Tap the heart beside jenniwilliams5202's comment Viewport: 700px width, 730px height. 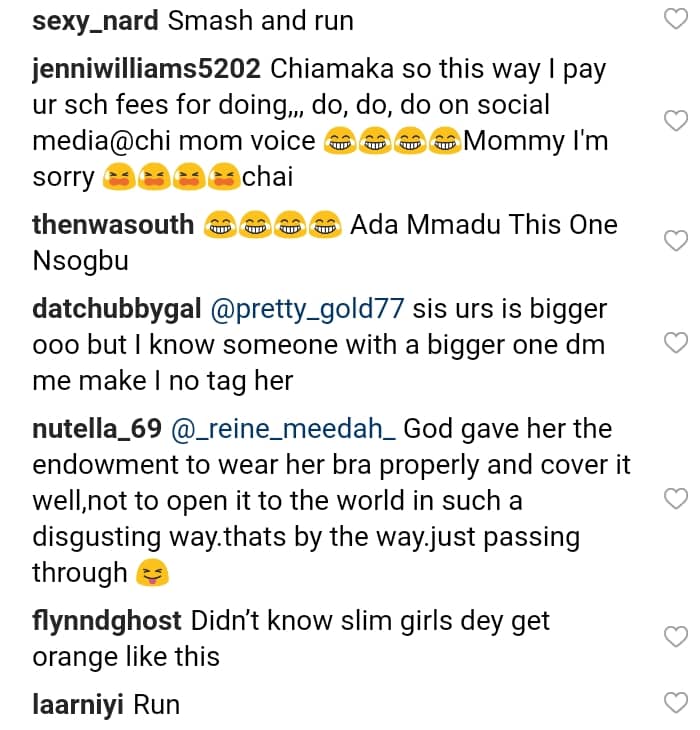pos(676,121)
